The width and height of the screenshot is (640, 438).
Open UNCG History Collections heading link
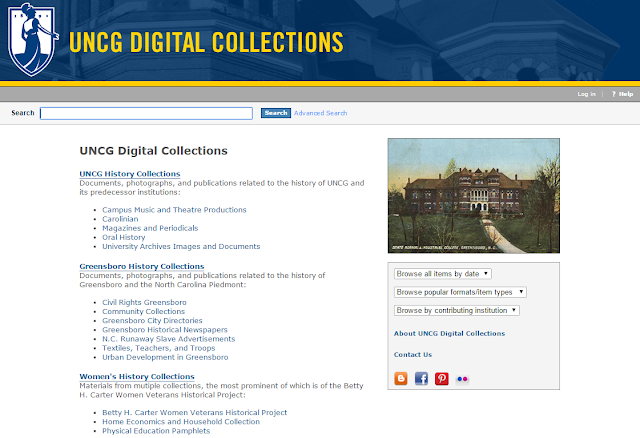point(130,174)
